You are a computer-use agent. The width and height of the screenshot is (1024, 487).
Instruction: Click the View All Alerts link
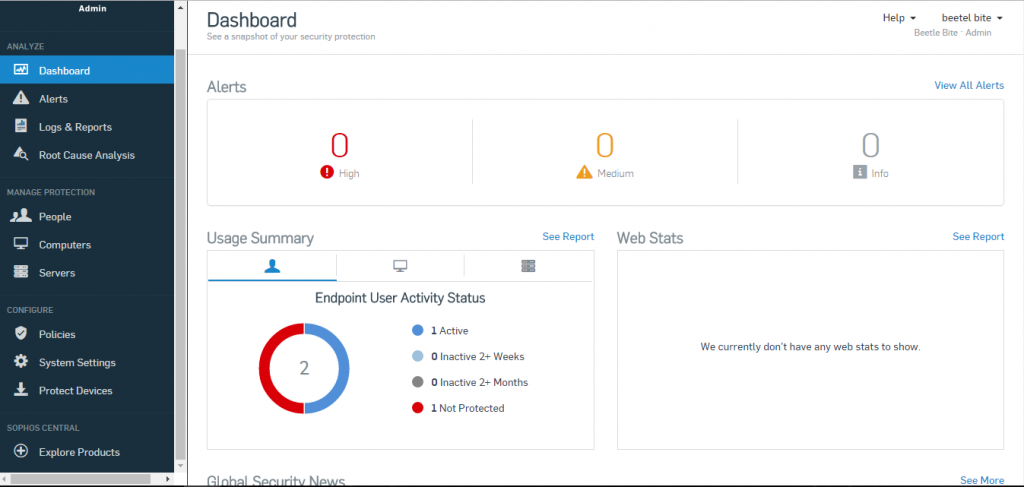coord(969,85)
